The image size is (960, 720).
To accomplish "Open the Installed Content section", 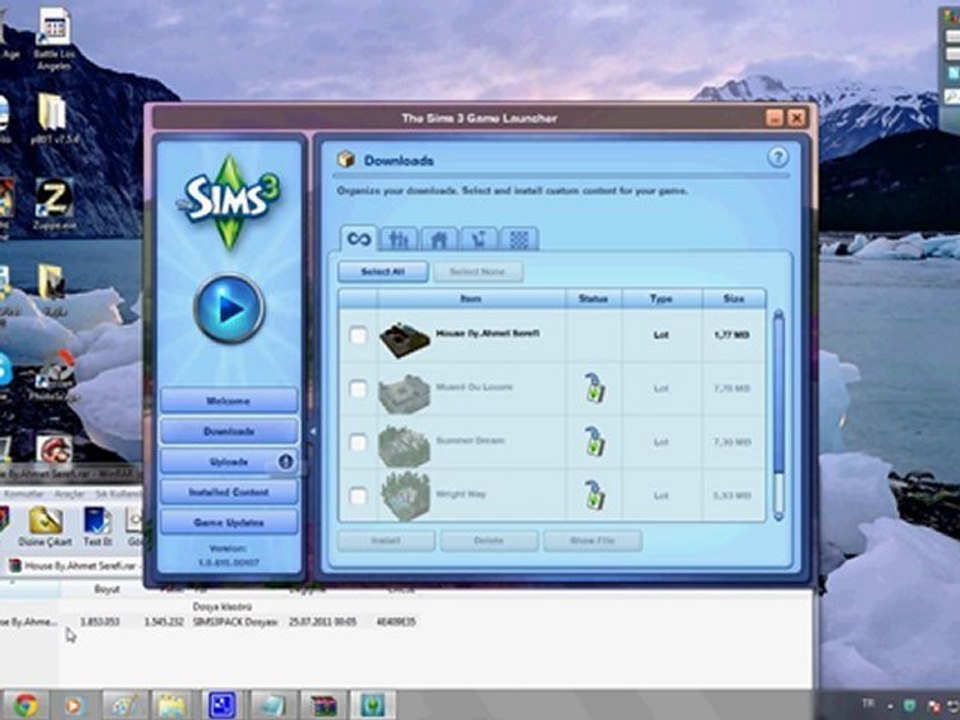I will click(x=229, y=492).
